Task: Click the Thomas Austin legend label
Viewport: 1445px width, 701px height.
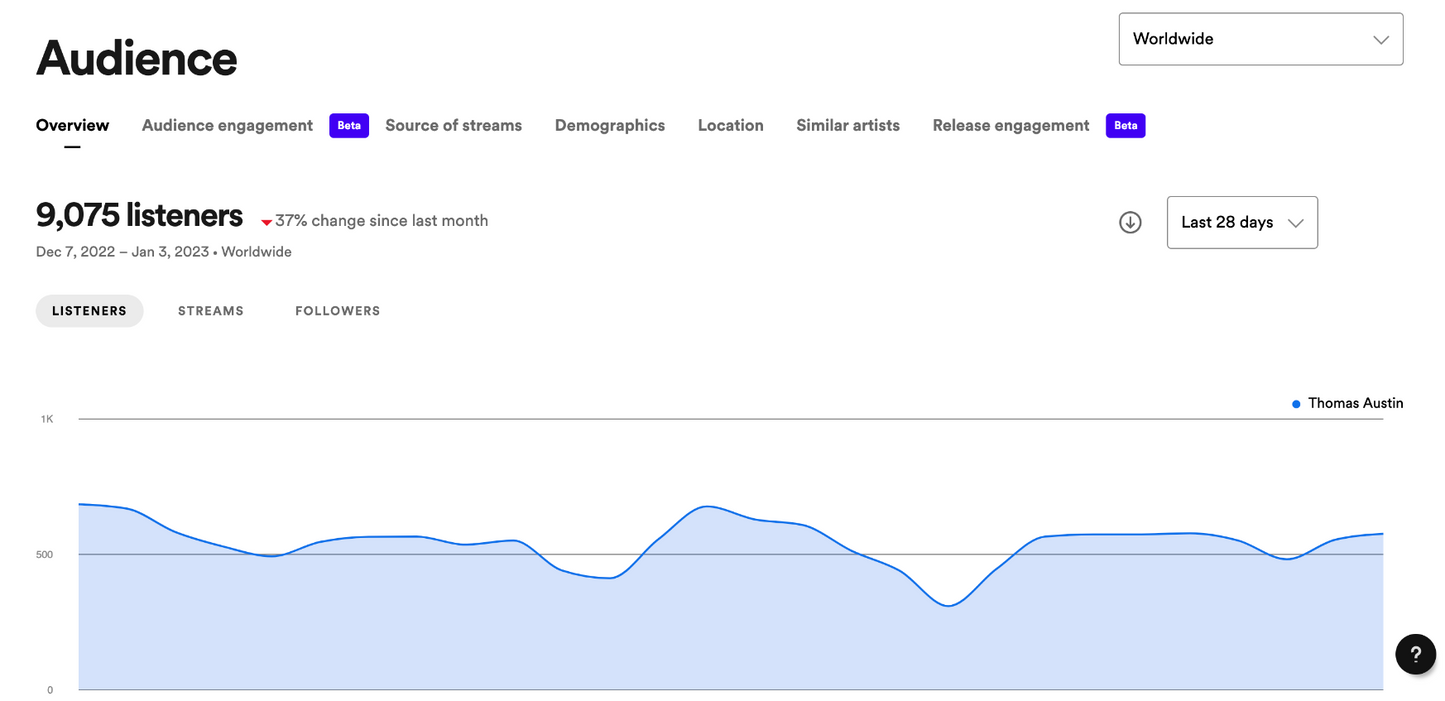Action: point(1355,403)
